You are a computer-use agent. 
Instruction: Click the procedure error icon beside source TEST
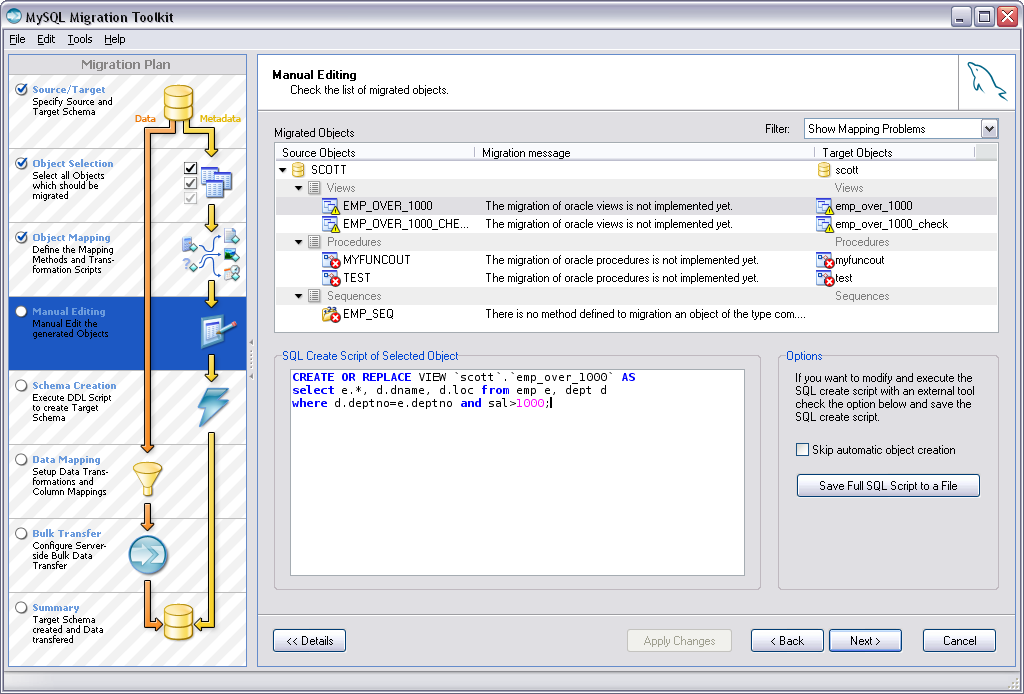[x=330, y=279]
